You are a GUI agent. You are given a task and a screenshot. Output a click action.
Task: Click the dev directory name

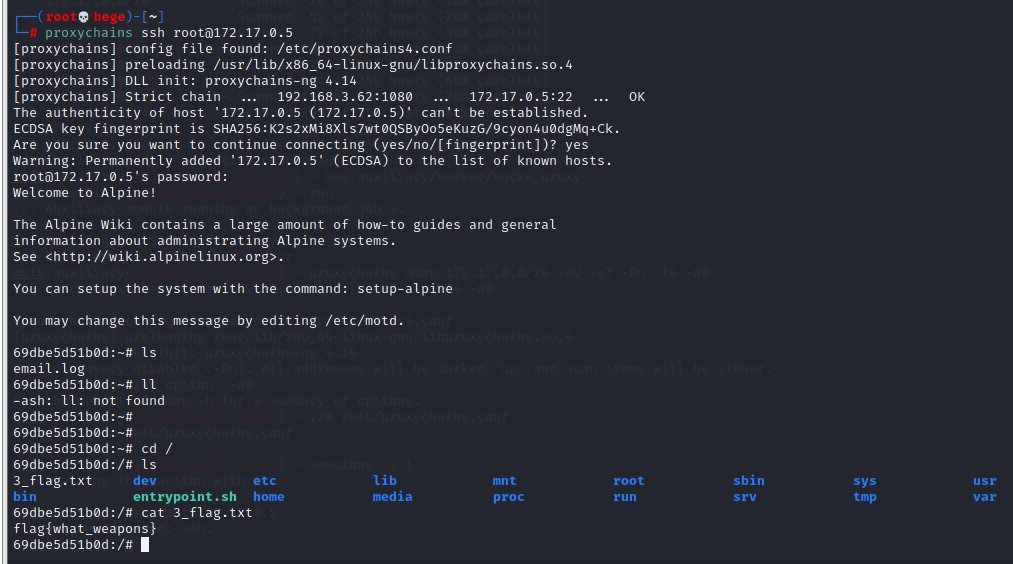pyautogui.click(x=145, y=481)
